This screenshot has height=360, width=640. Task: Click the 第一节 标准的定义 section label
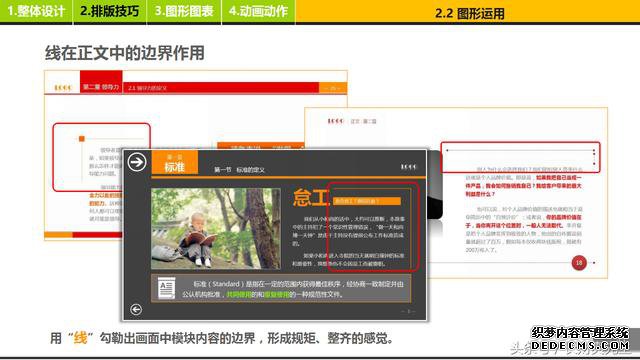[x=239, y=170]
